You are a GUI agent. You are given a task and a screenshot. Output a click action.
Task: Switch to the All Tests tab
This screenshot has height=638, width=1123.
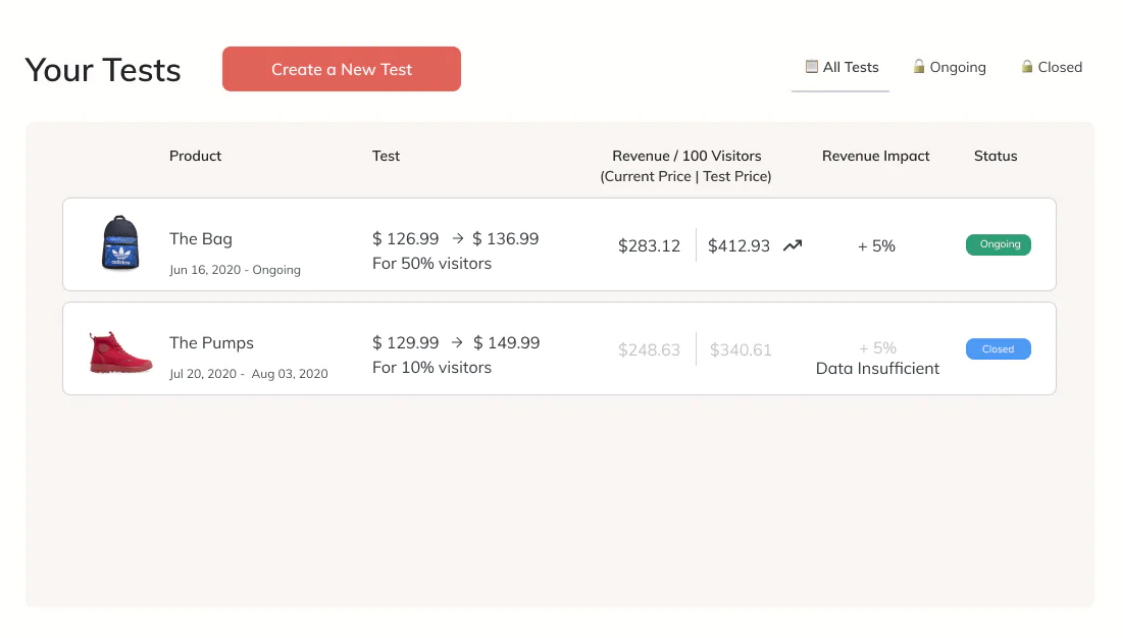[841, 67]
